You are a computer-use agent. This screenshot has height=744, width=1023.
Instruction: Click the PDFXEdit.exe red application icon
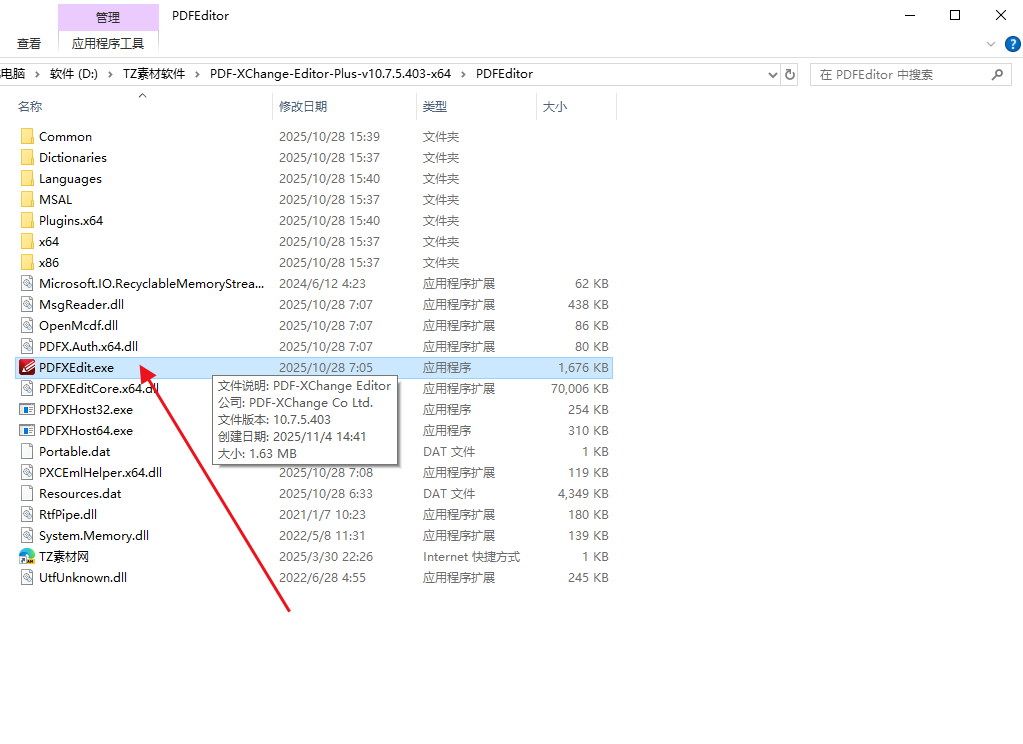27,367
